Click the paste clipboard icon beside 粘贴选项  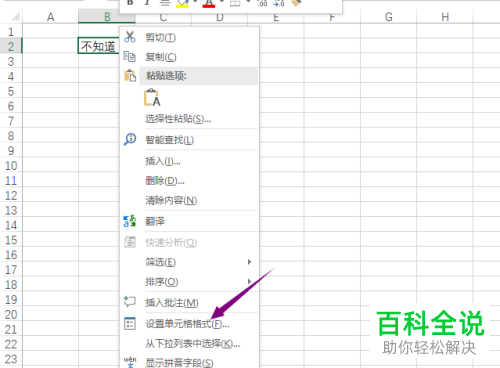[x=130, y=76]
